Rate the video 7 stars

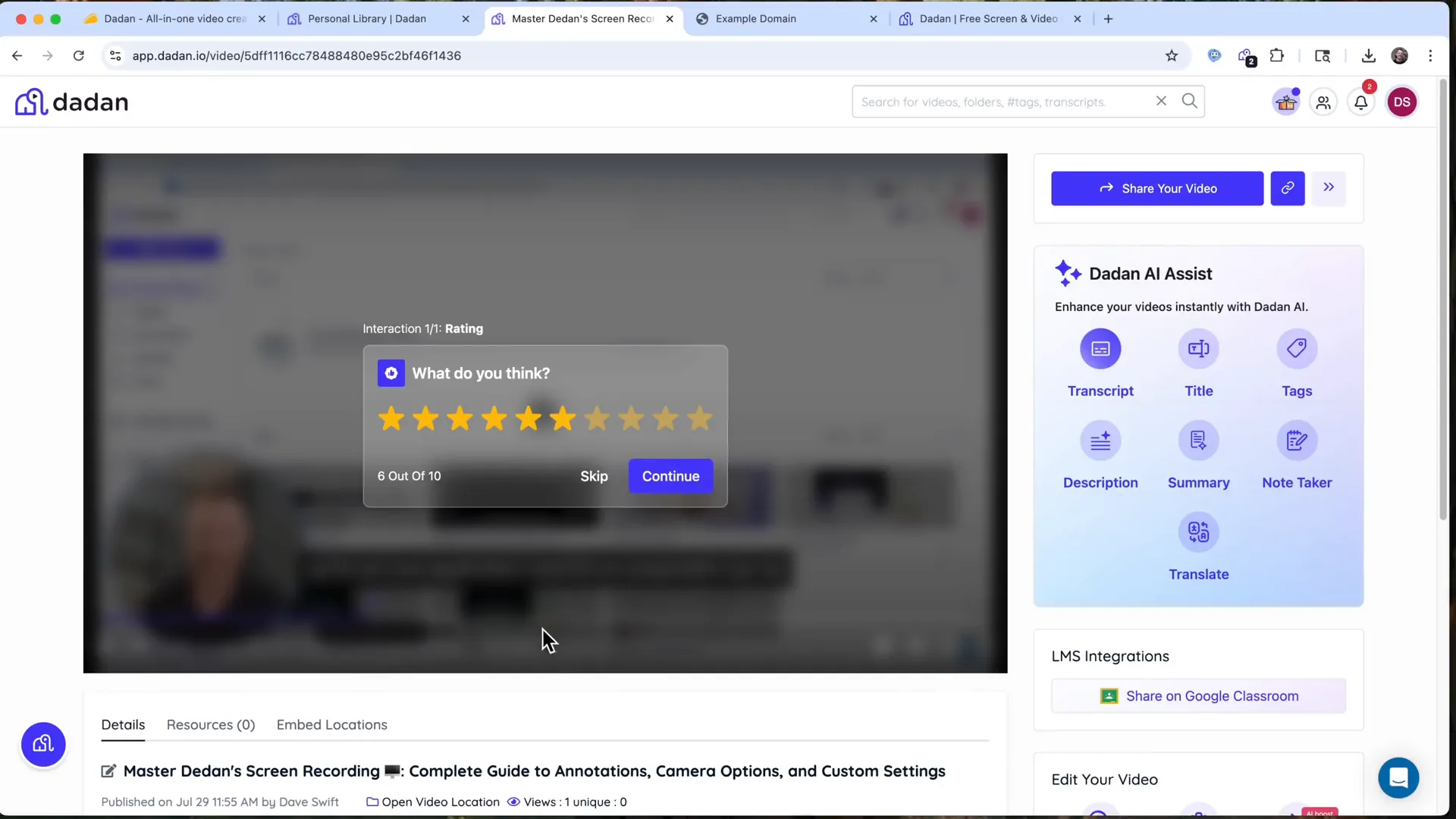(x=597, y=418)
